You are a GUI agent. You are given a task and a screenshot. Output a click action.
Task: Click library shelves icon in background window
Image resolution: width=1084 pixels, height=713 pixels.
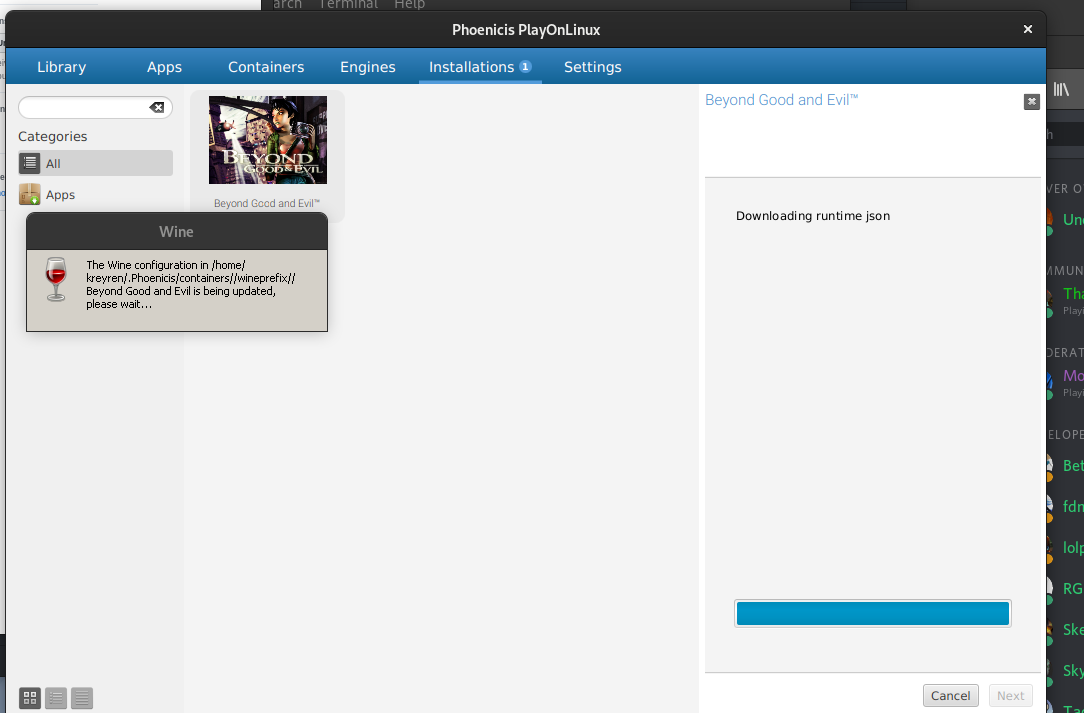[x=1061, y=89]
